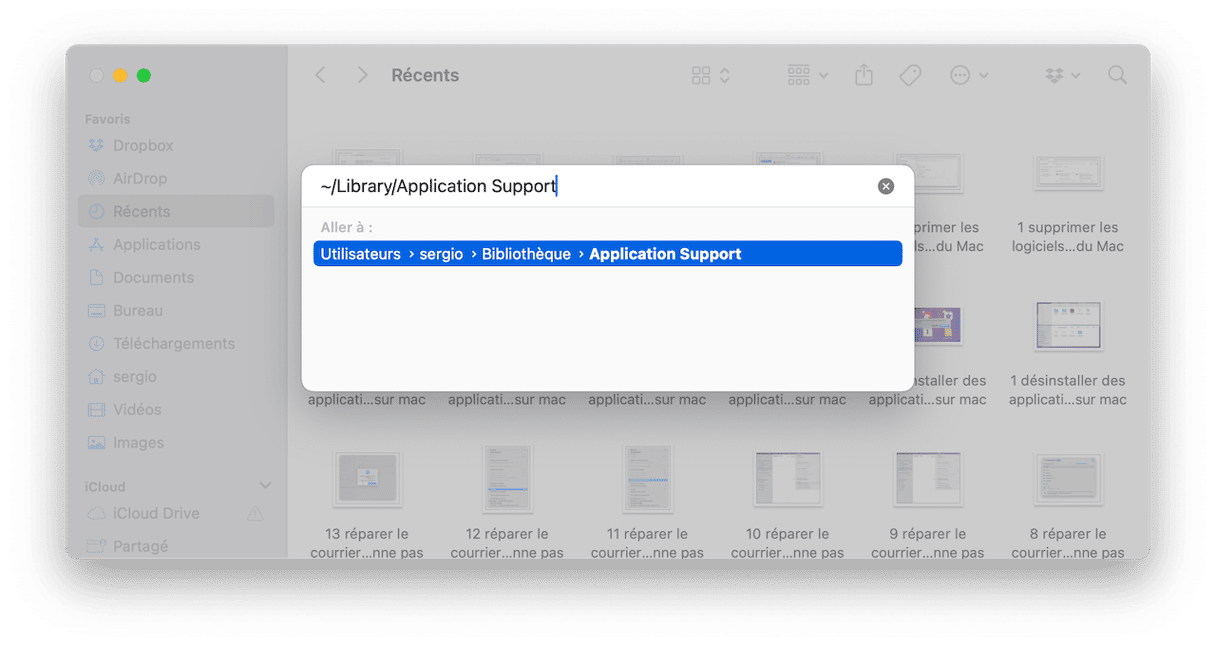
Task: Switch view mode with icon view selector
Action: coord(711,75)
